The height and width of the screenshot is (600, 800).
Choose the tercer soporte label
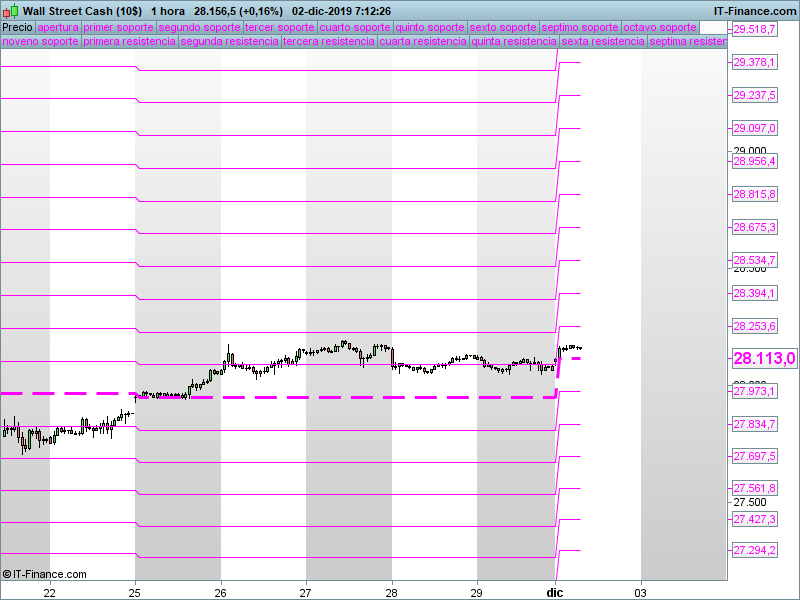(x=280, y=27)
